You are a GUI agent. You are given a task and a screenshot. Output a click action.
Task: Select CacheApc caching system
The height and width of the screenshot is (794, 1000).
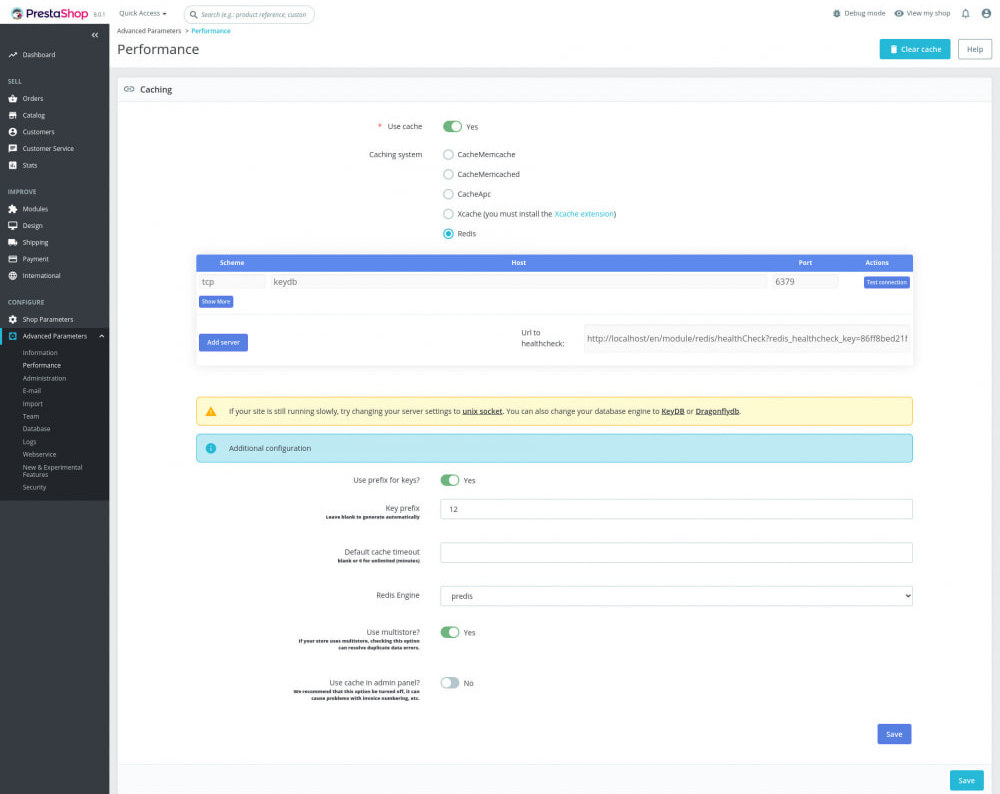[x=448, y=194]
